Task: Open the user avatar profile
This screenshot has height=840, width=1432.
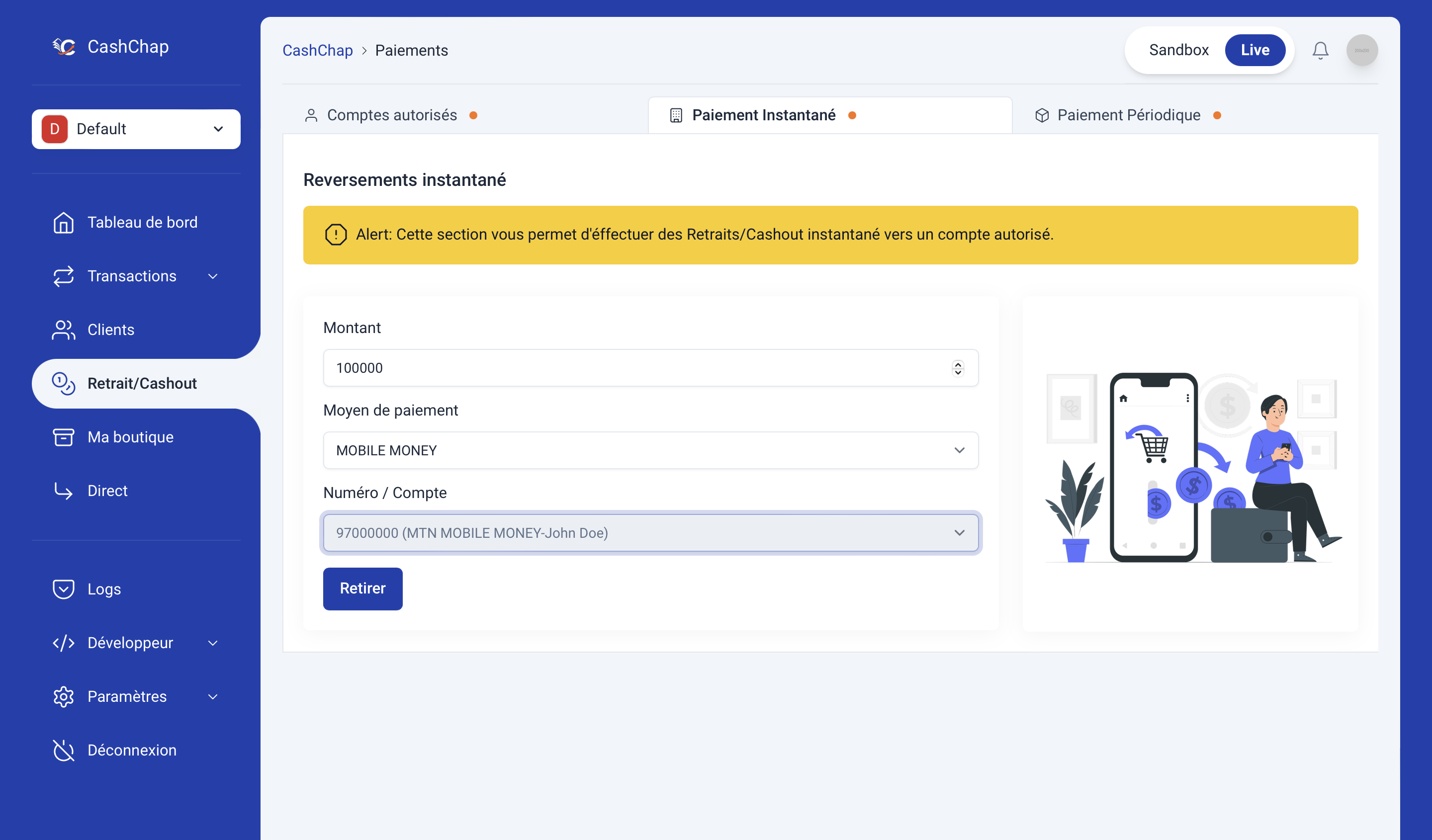Action: coord(1361,50)
